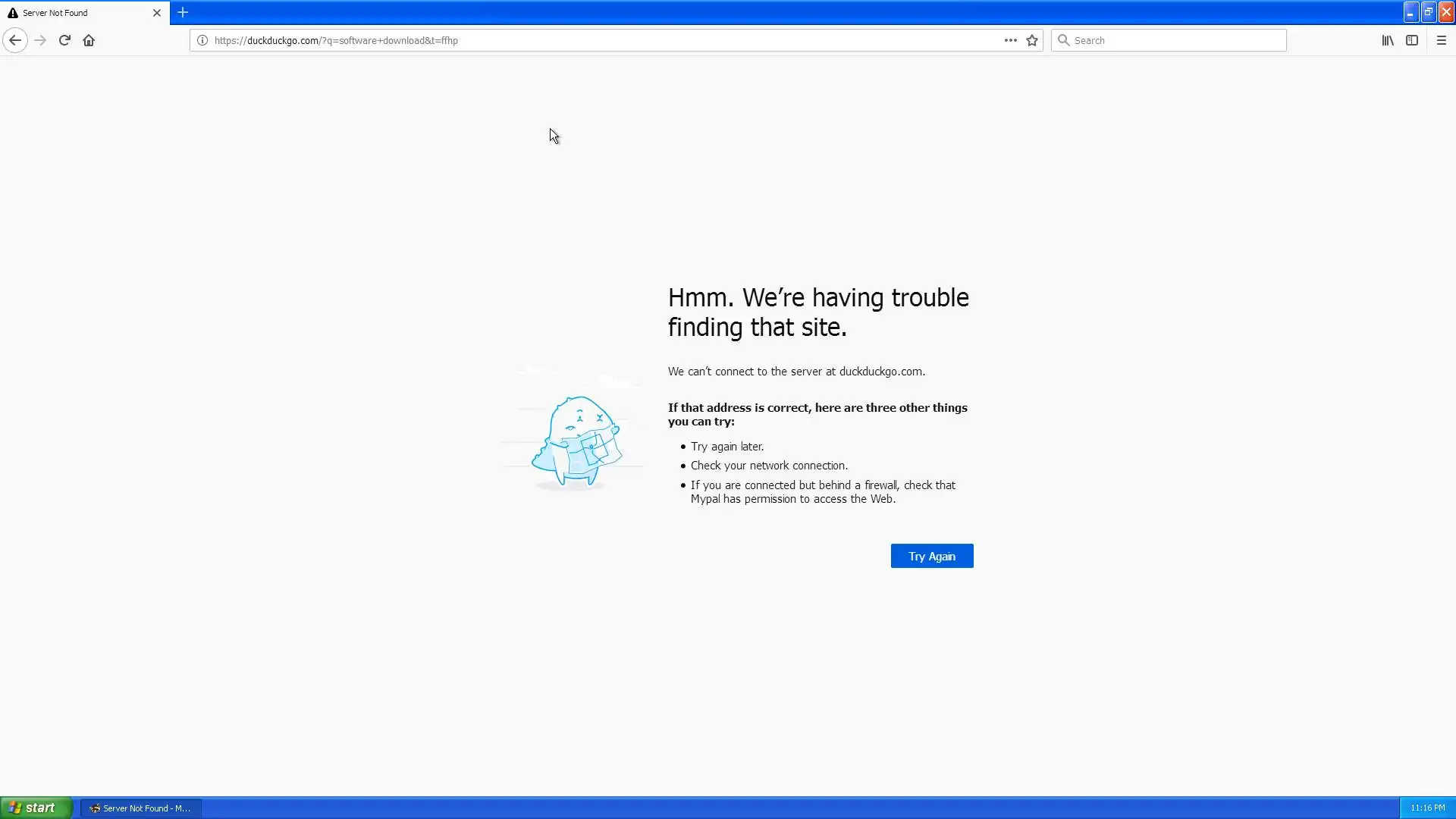Open the Library bookmarks and history menu

1388,40
